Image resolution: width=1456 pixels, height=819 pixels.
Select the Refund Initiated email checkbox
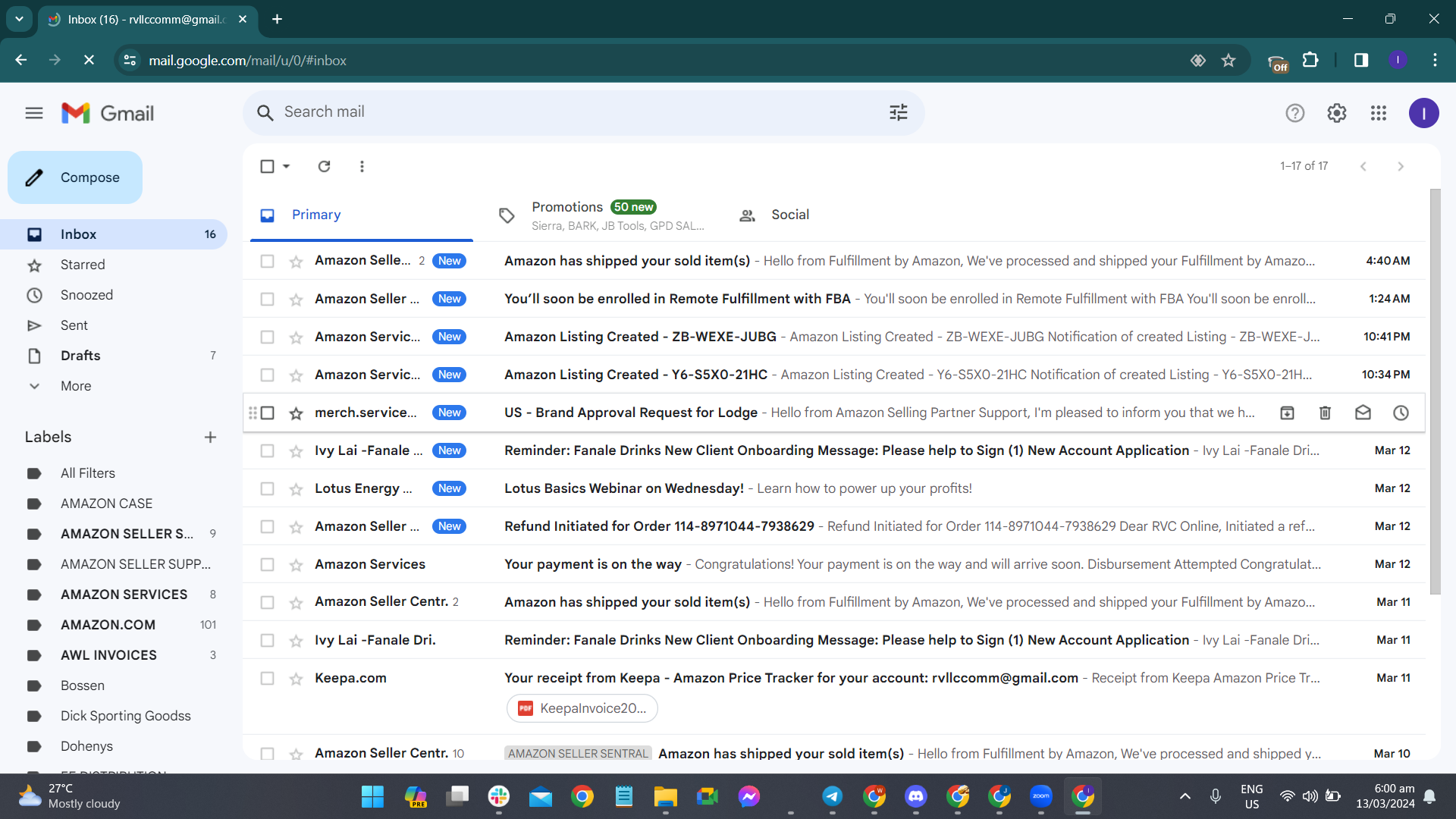pos(267,526)
